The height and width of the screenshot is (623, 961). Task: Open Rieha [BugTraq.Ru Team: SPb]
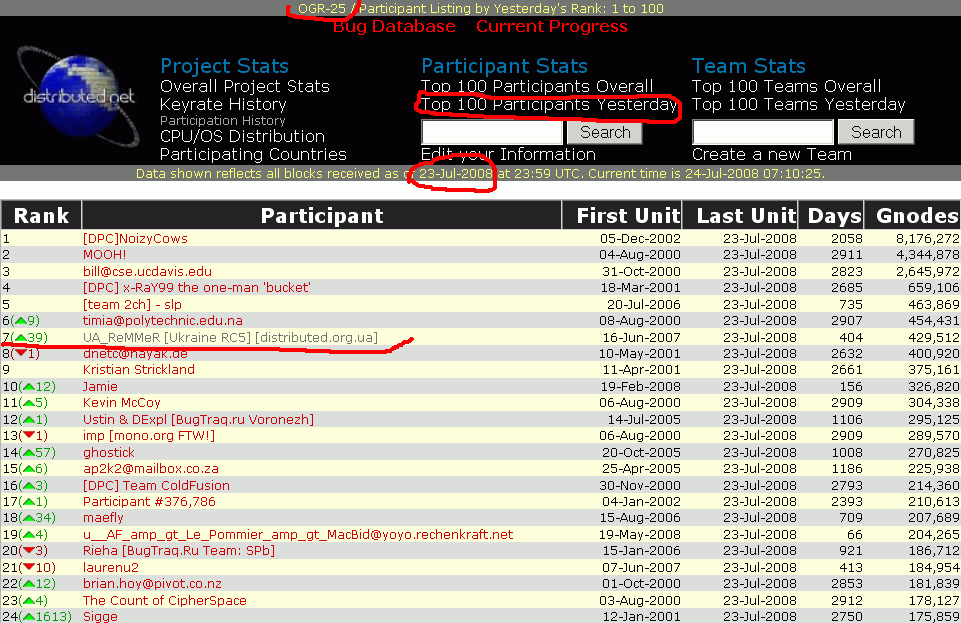point(178,551)
